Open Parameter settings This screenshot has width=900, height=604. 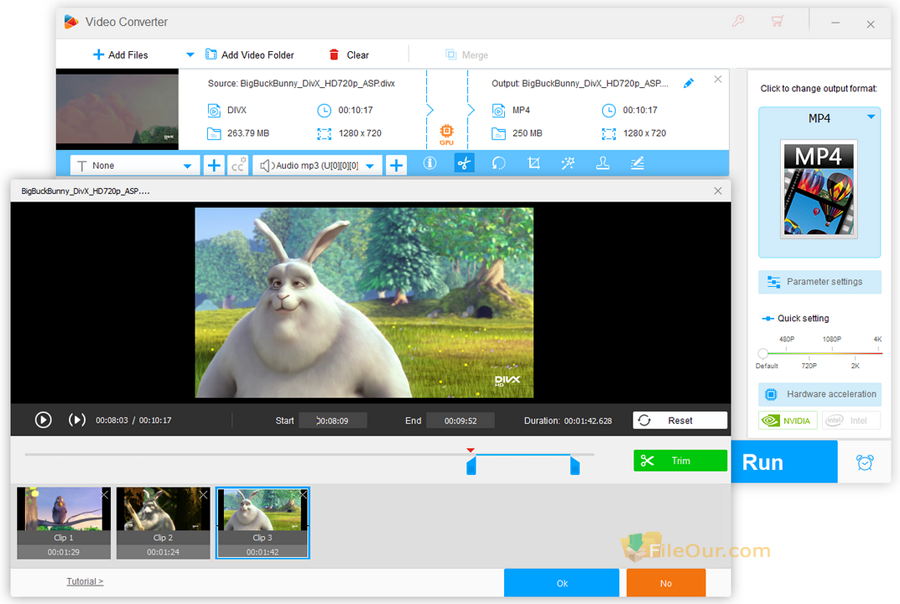pos(820,282)
